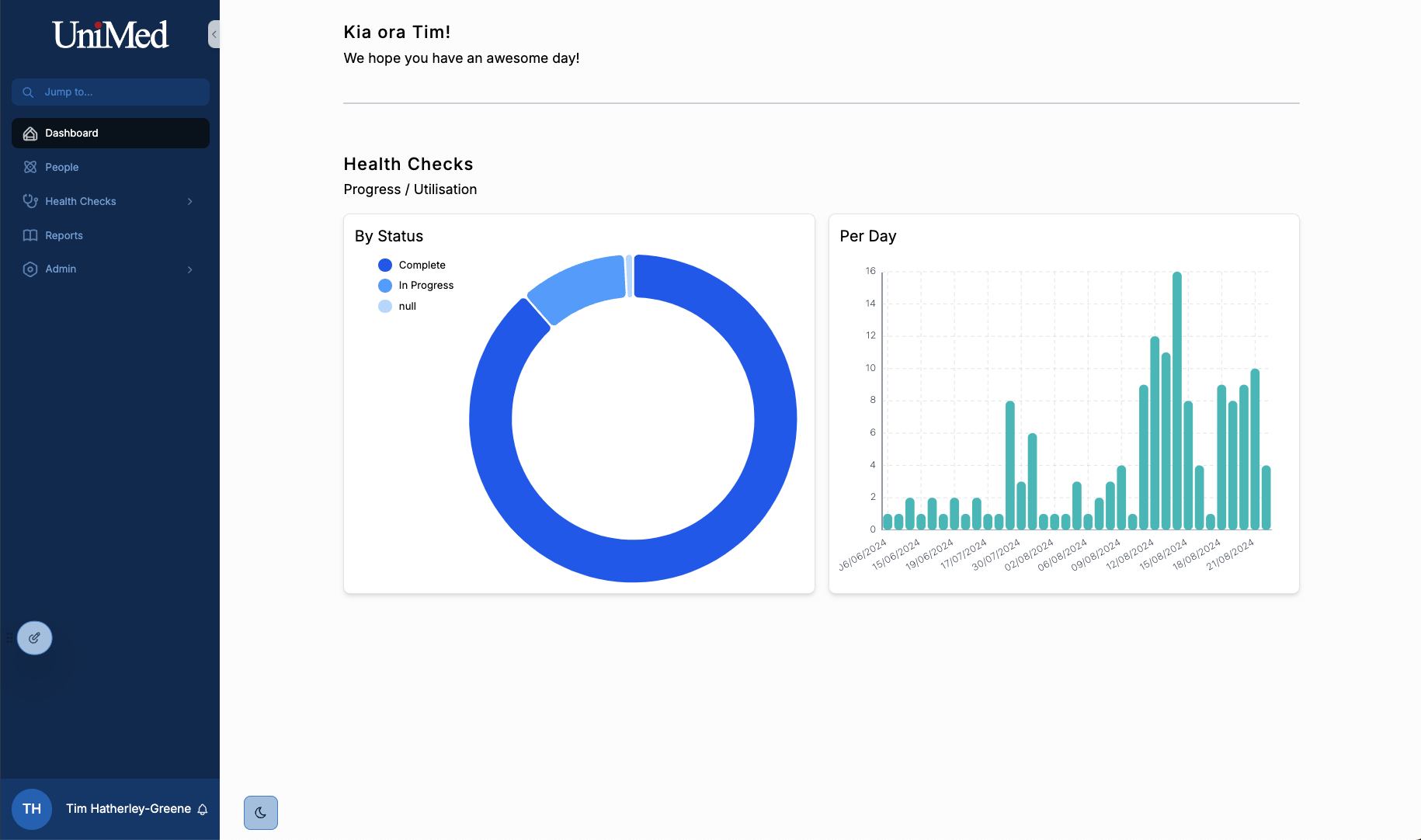Click the Kia ora Tim! greeting

[x=397, y=32]
